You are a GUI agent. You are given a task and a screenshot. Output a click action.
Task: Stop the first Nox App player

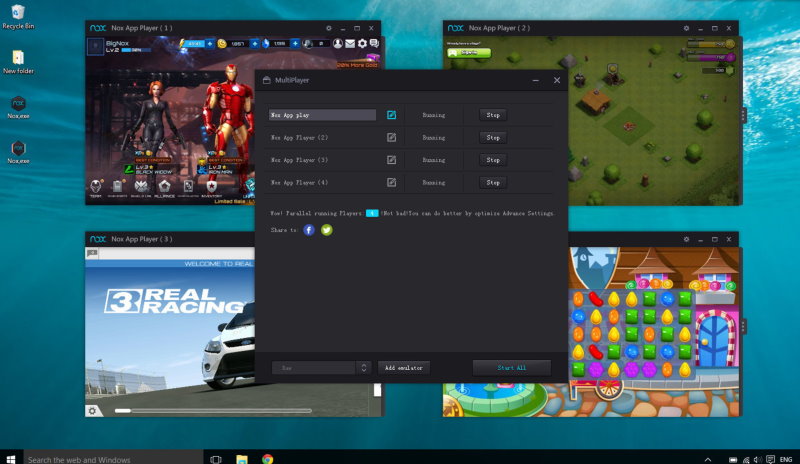click(493, 115)
